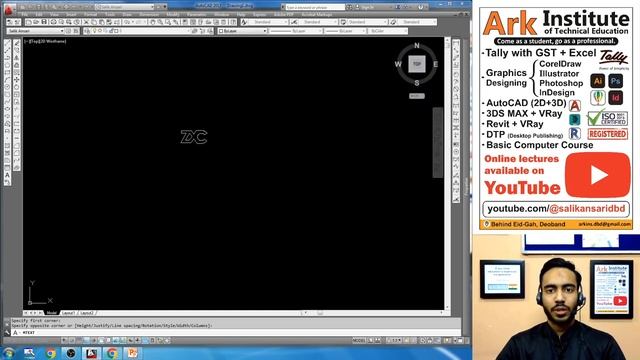Open the Dimension Style dropdown
Viewport: 640px width, 360px height.
[318, 22]
